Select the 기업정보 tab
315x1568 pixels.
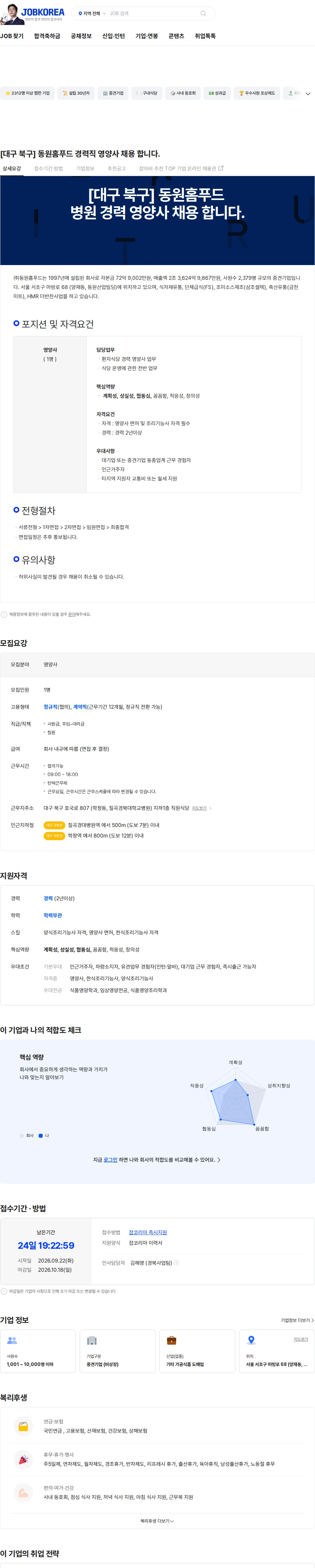point(85,168)
